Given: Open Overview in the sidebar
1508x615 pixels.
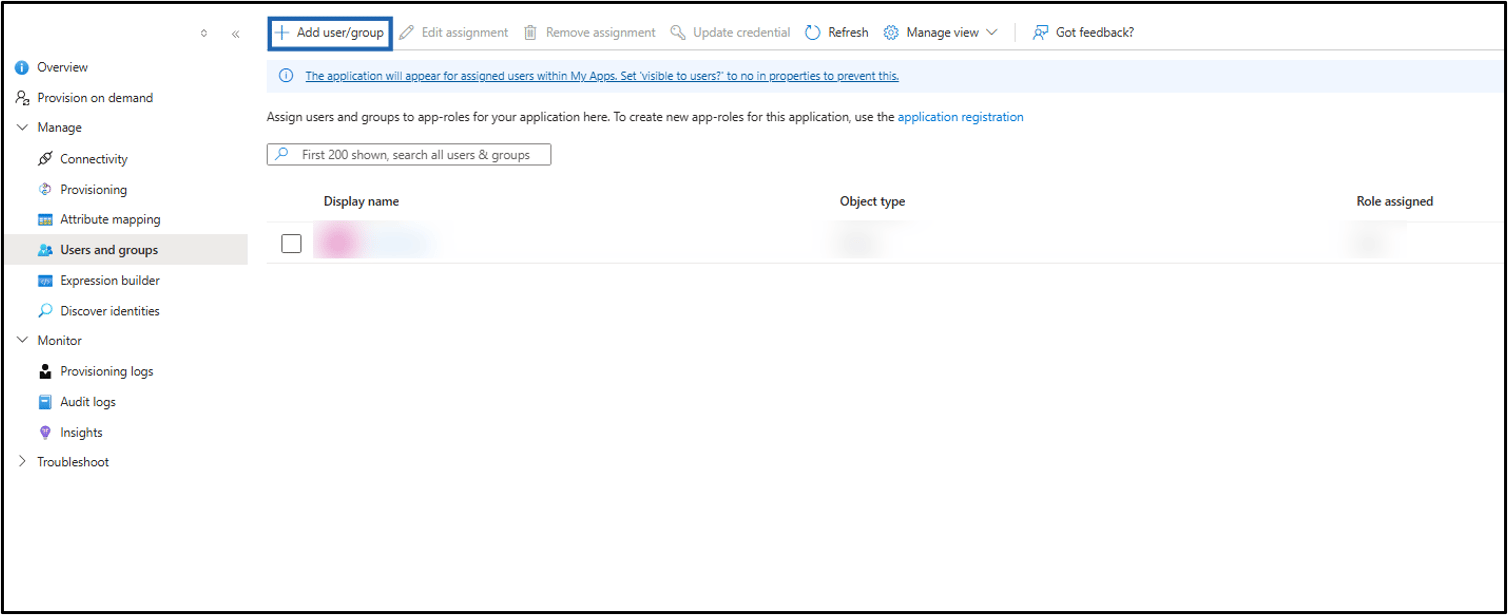Looking at the screenshot, I should (62, 67).
